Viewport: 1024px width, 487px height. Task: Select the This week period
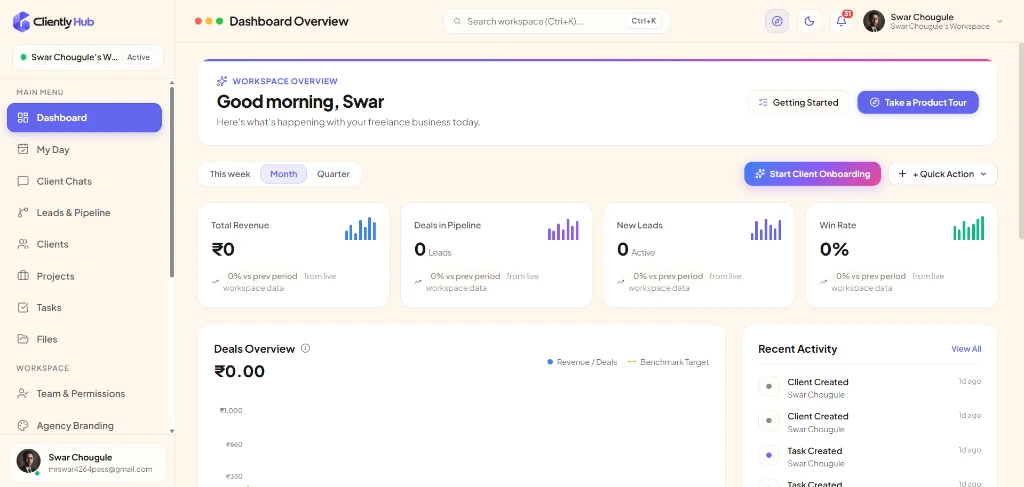pyautogui.click(x=230, y=174)
